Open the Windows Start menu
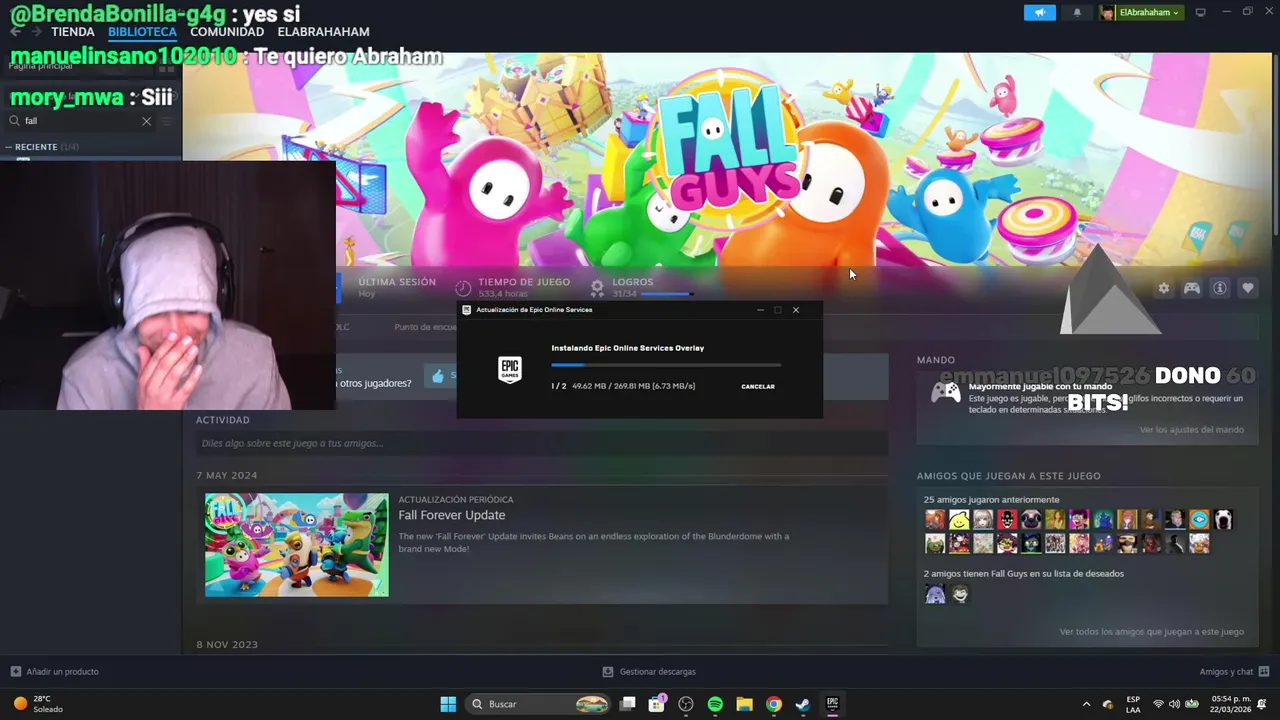Image resolution: width=1280 pixels, height=720 pixels. [x=448, y=704]
